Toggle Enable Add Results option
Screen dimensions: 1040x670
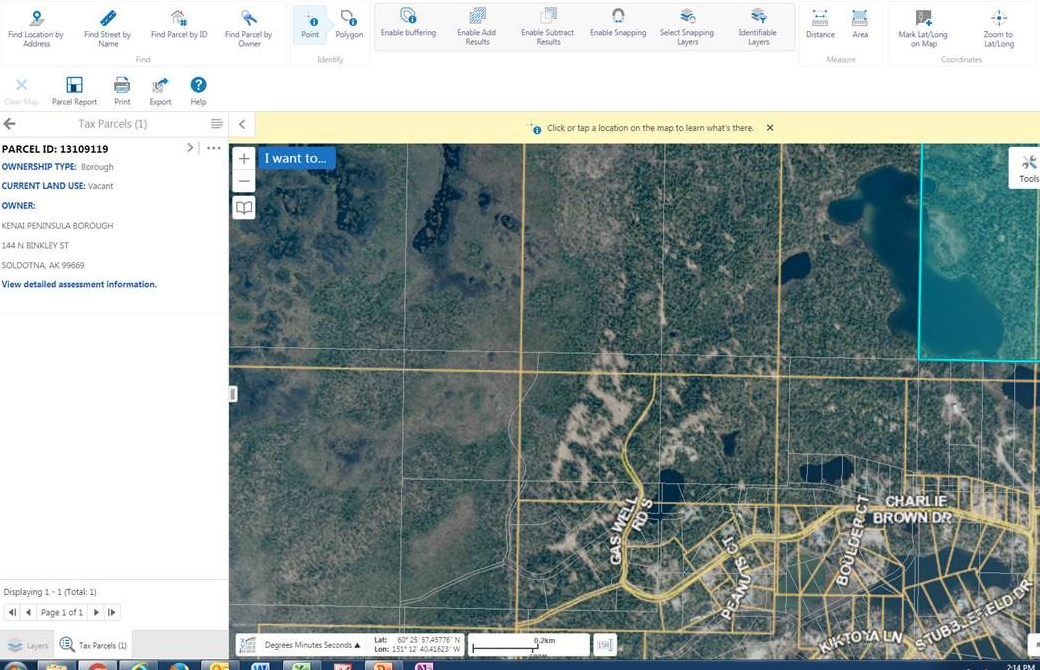477,27
